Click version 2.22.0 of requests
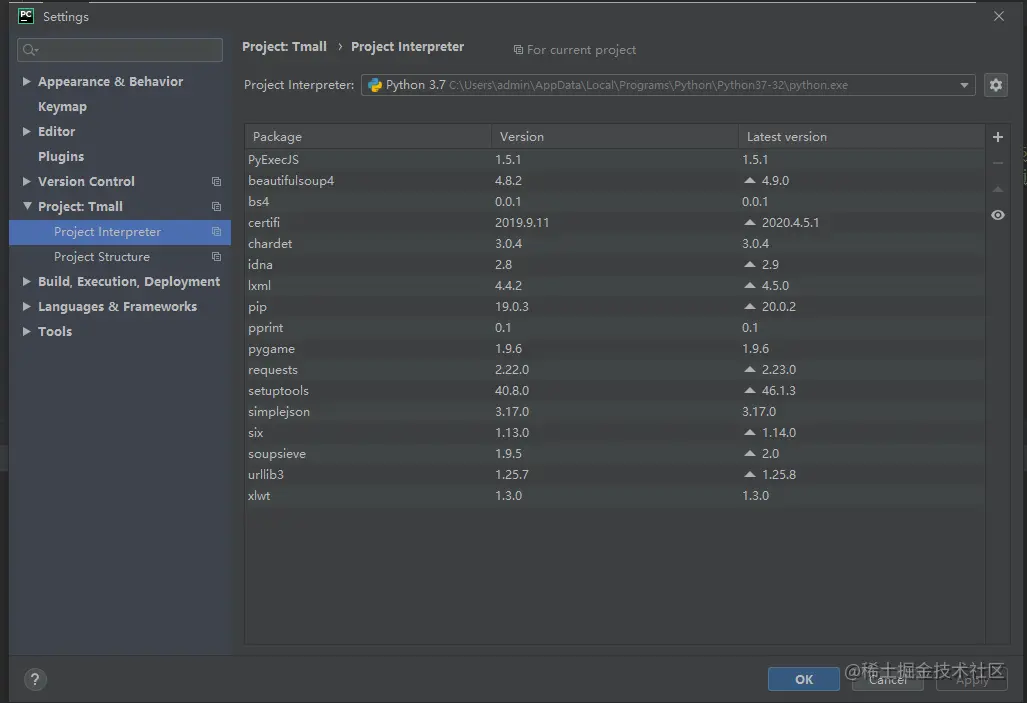The width and height of the screenshot is (1027, 703). [x=512, y=370]
